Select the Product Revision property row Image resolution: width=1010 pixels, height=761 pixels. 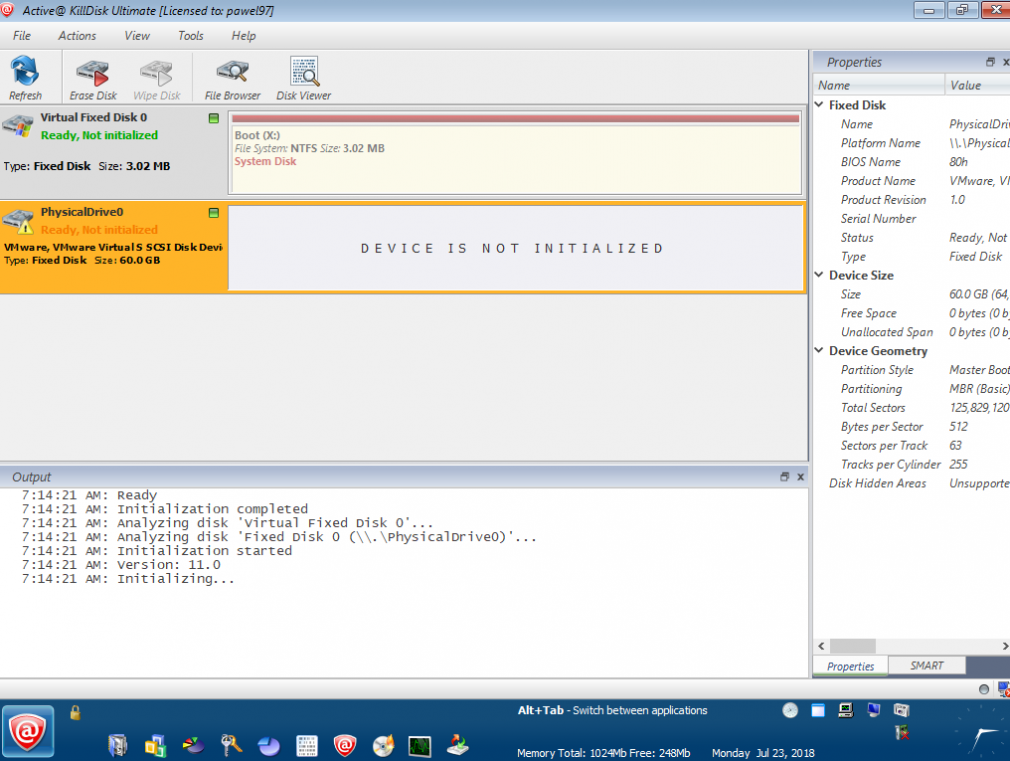[911, 200]
